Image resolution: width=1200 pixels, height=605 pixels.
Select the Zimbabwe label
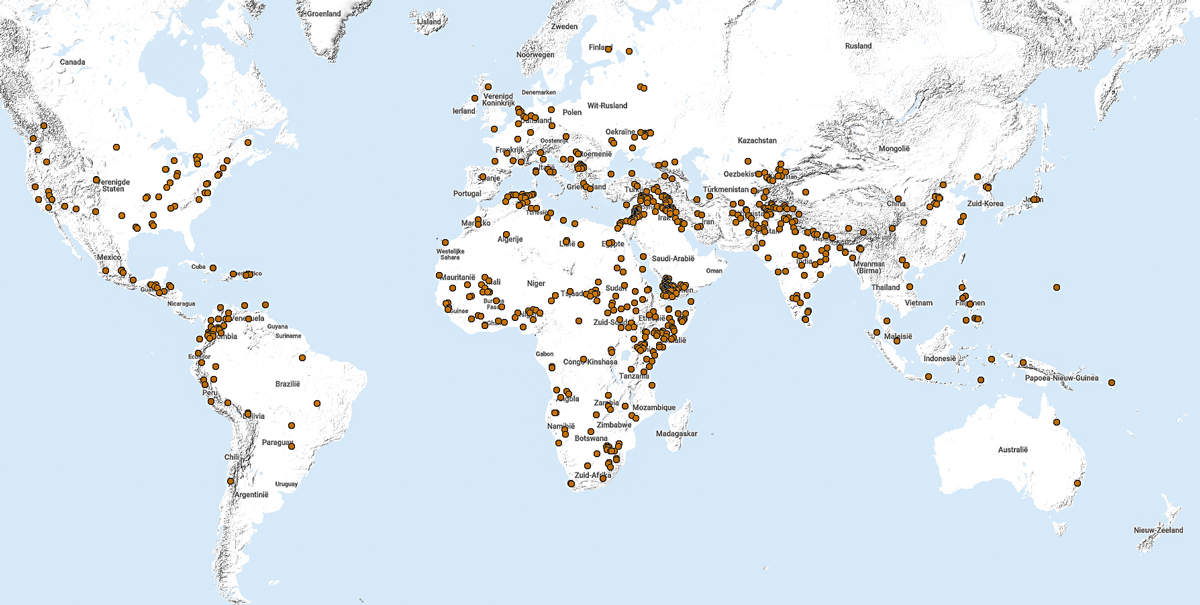tap(614, 424)
